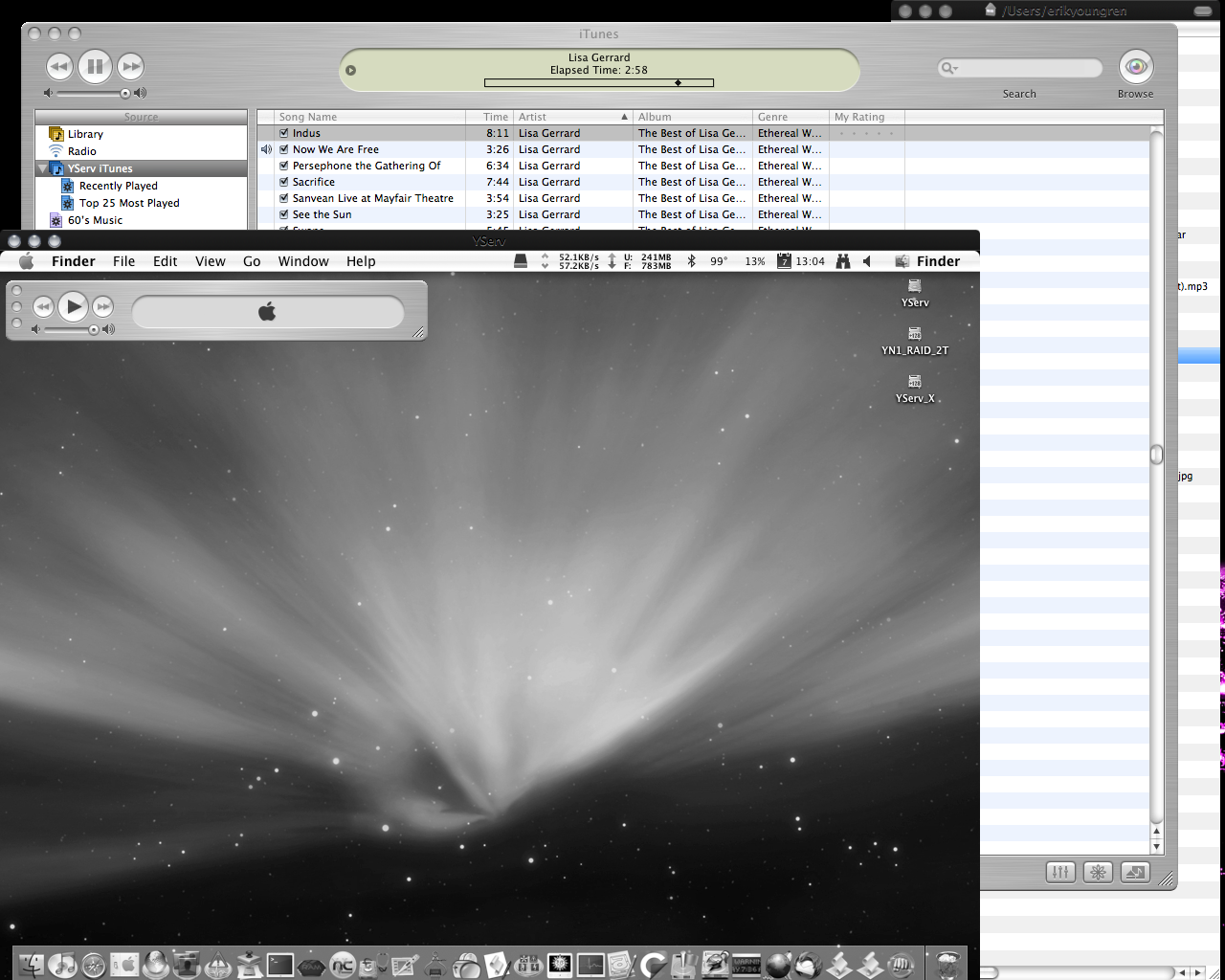Image resolution: width=1225 pixels, height=980 pixels.
Task: Click the menu bar volume speaker icon
Action: [x=867, y=261]
